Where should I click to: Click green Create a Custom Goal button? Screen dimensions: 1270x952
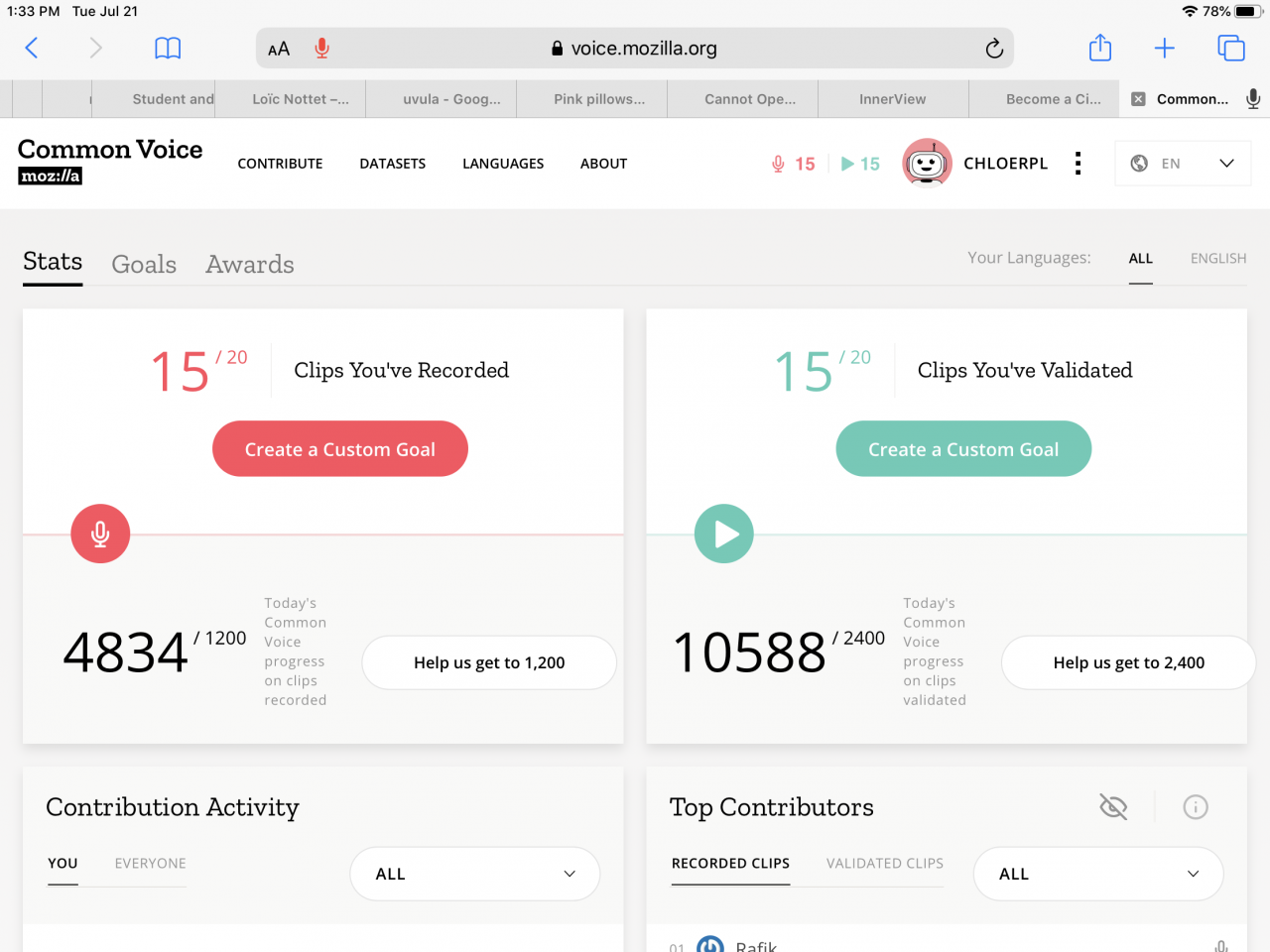tap(963, 449)
